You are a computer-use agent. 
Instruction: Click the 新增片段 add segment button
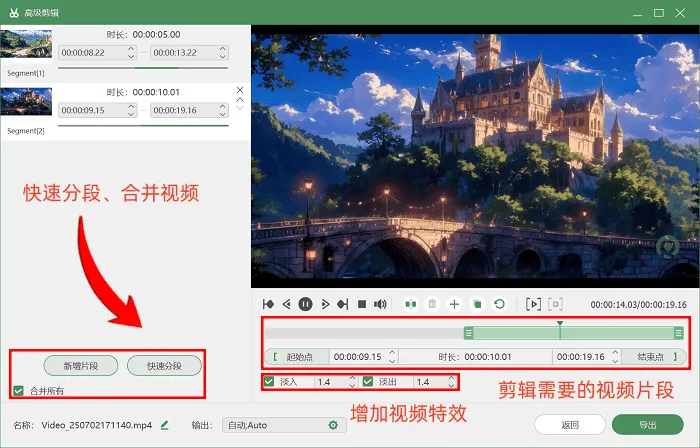tap(81, 366)
